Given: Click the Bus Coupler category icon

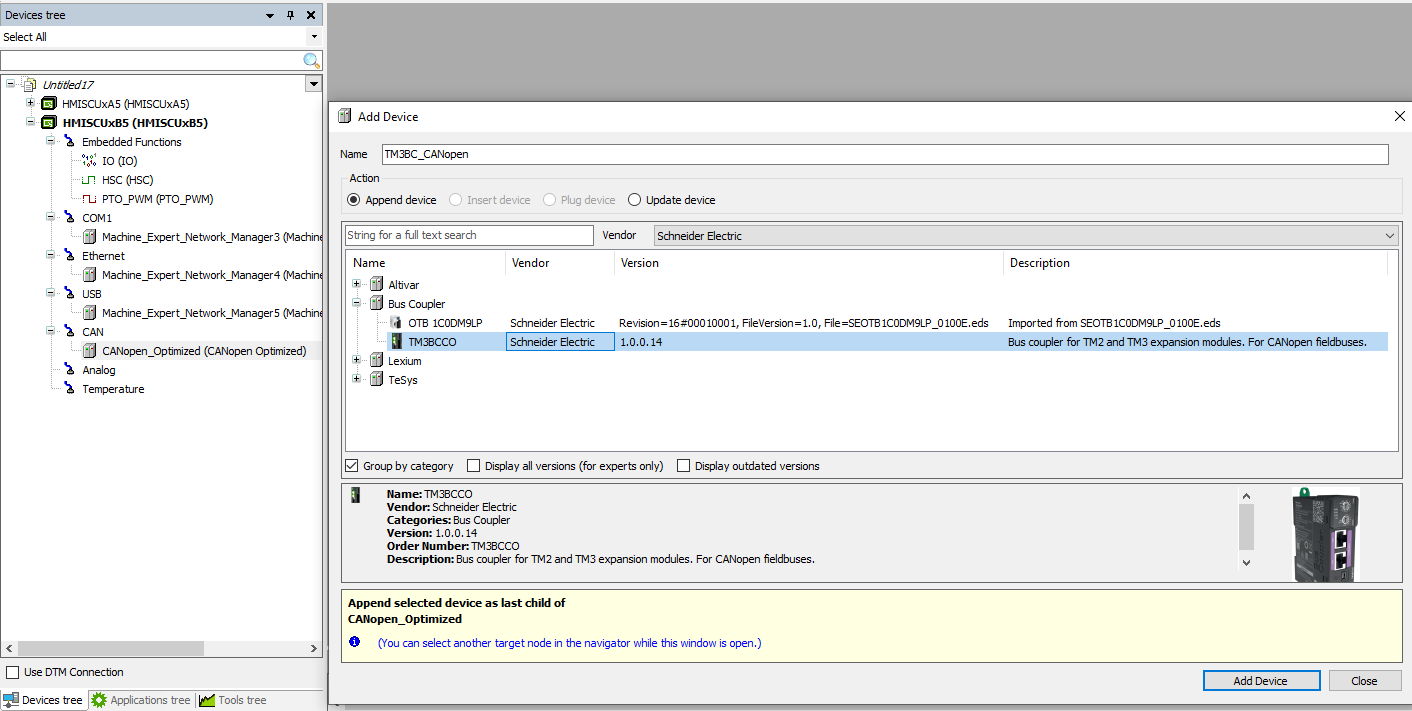Looking at the screenshot, I should click(x=376, y=304).
